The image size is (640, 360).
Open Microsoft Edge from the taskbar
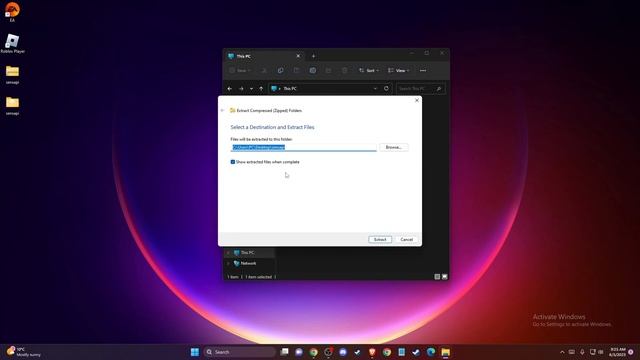click(x=431, y=352)
